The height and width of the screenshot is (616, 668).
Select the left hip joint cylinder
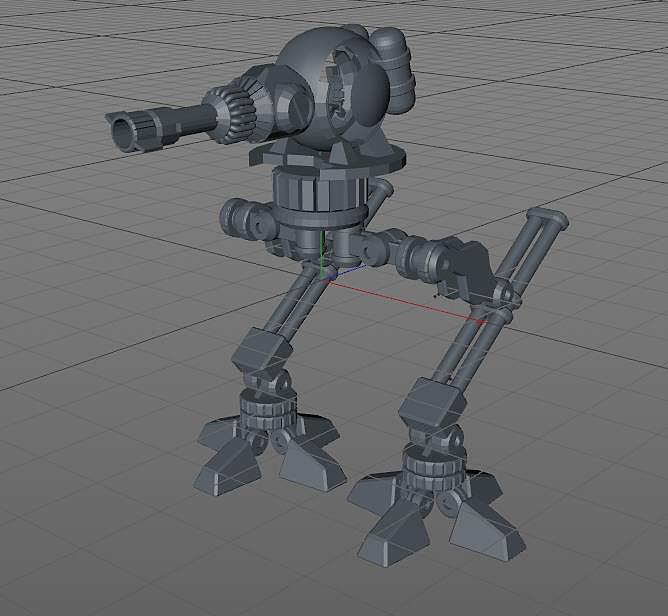coord(246,219)
